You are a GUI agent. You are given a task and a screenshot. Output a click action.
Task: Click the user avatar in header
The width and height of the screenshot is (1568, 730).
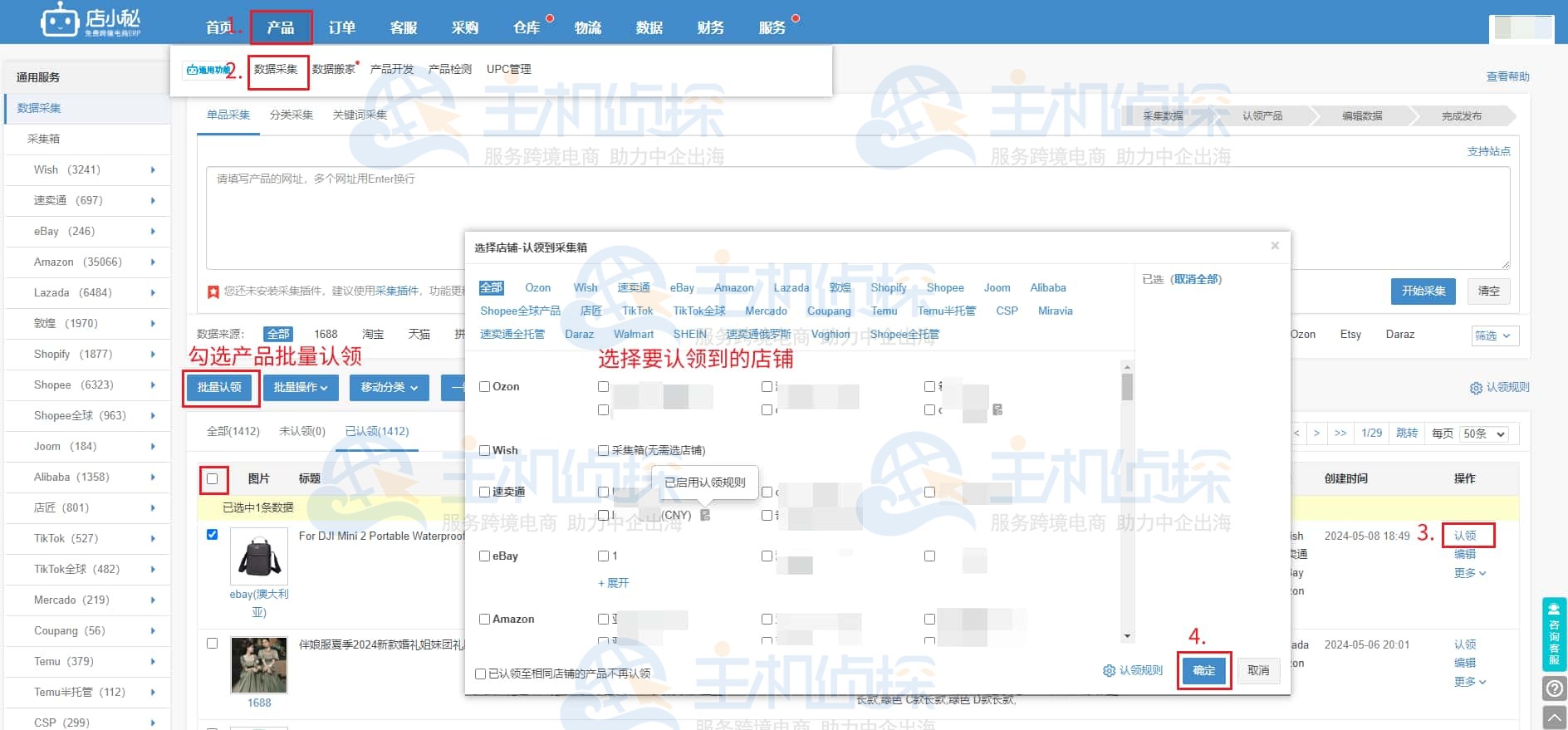tap(1521, 27)
